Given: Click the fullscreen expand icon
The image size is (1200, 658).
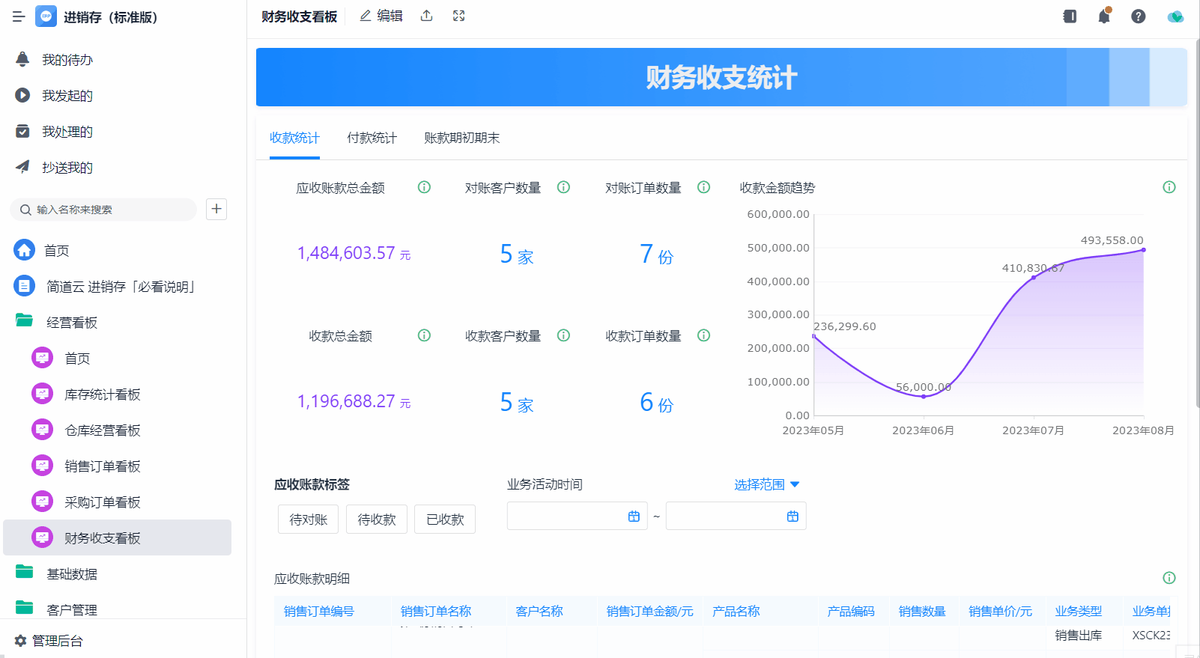Looking at the screenshot, I should click(x=459, y=16).
